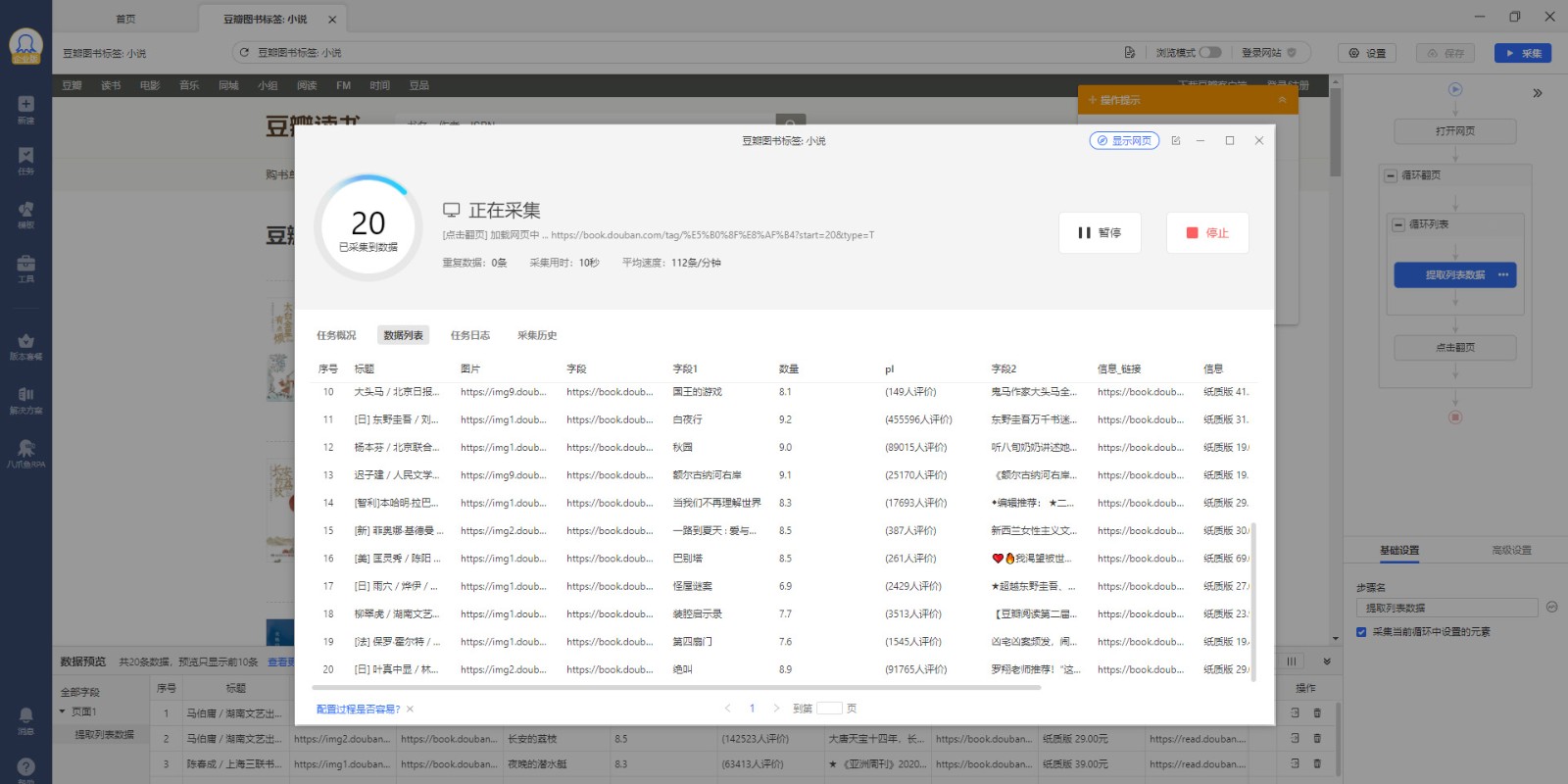Go to the previous page with the left arrow
1568x784 pixels.
tap(727, 708)
